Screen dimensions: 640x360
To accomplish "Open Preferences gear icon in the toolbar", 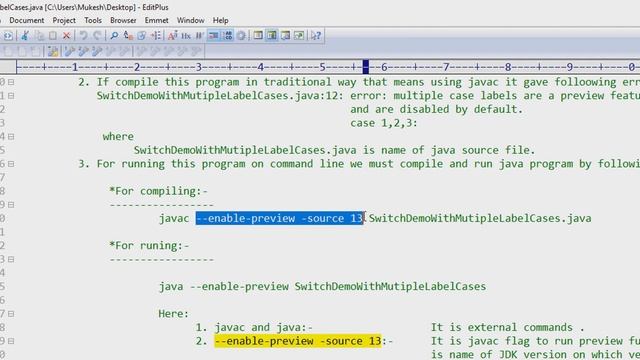I will pos(241,36).
